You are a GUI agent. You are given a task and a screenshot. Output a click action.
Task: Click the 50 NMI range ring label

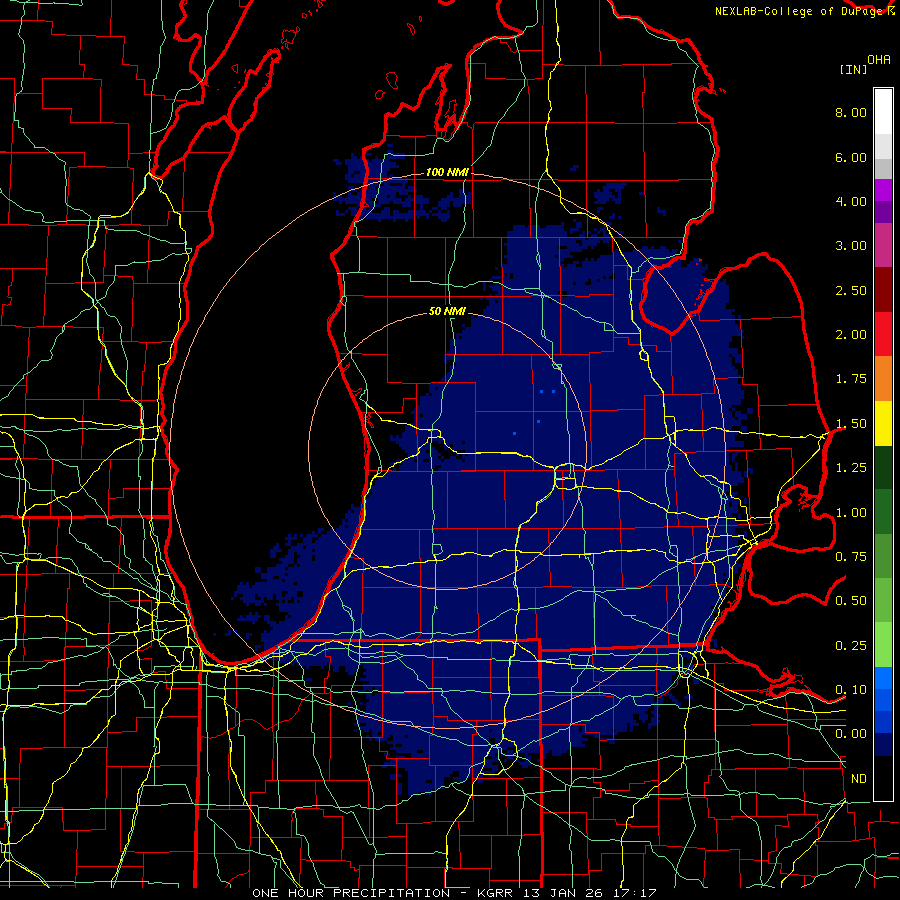[447, 311]
